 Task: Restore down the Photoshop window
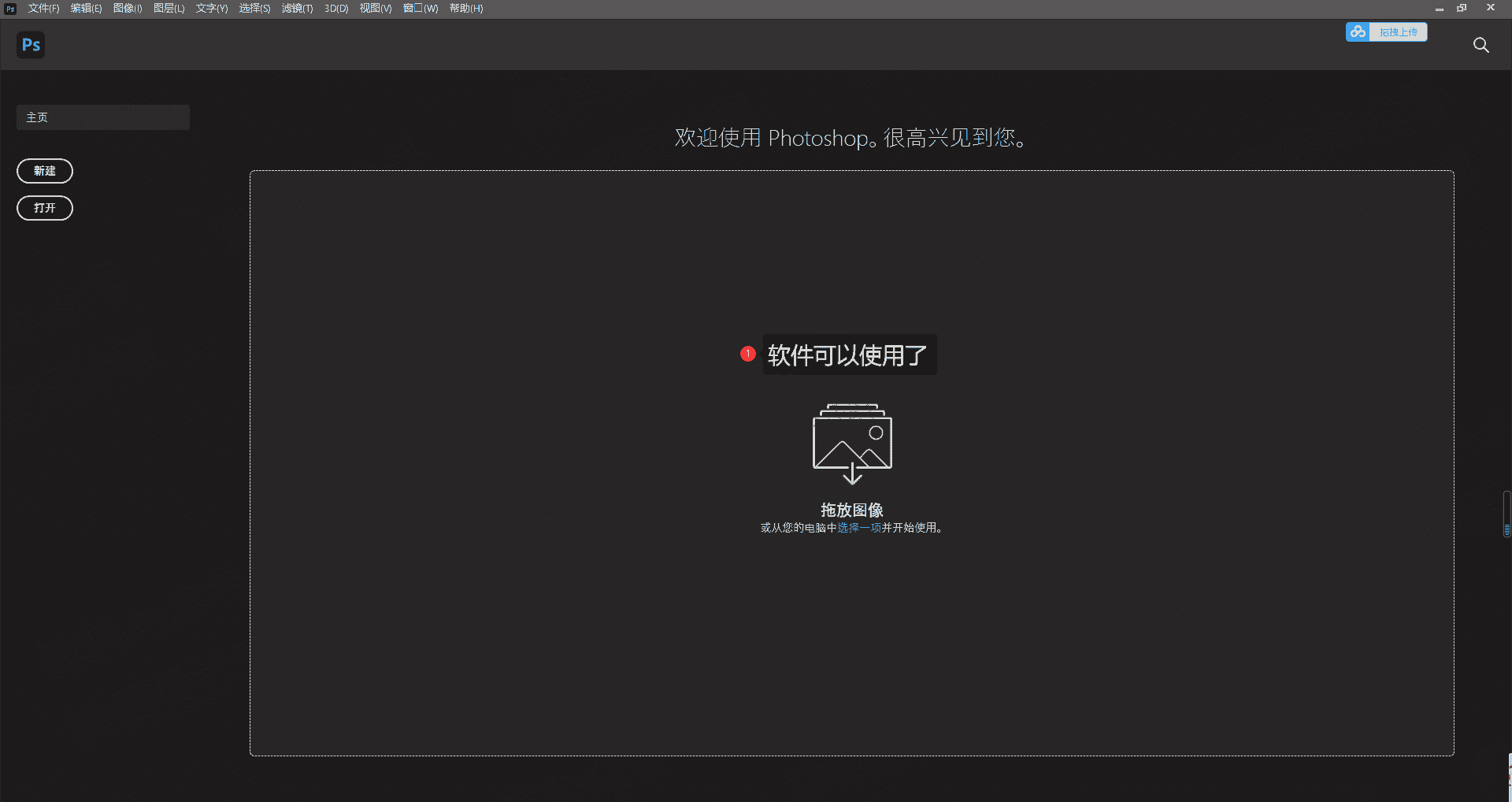pos(1462,9)
